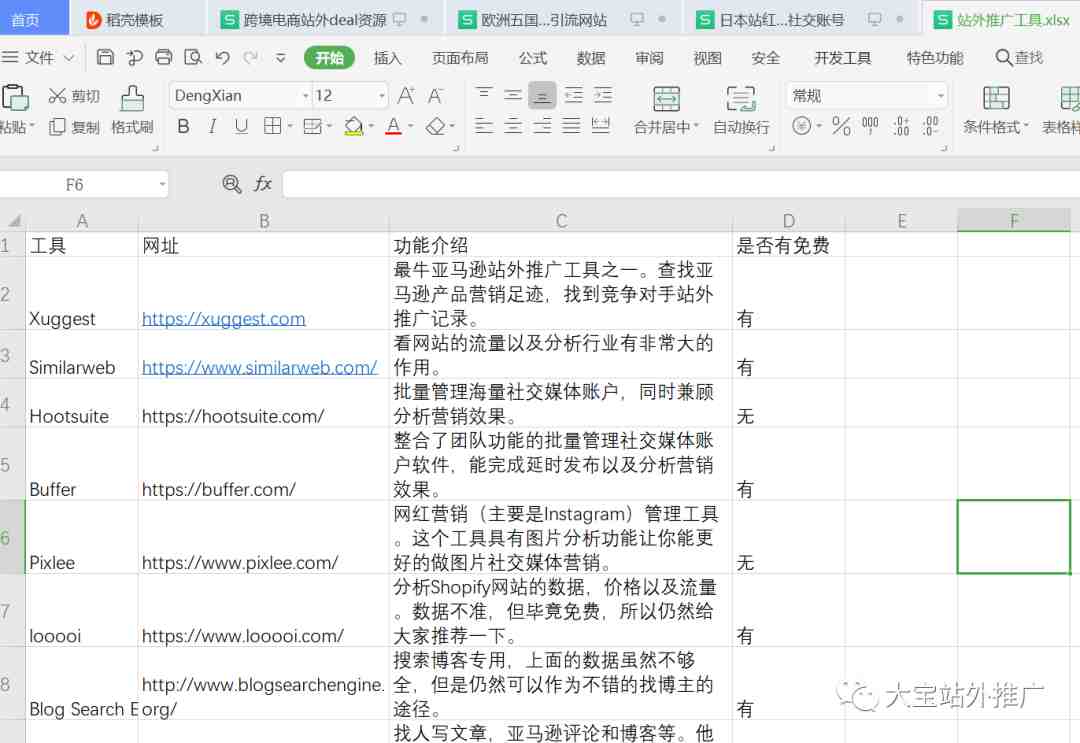
Task: Open the name box dropdown arrow
Action: tap(163, 185)
